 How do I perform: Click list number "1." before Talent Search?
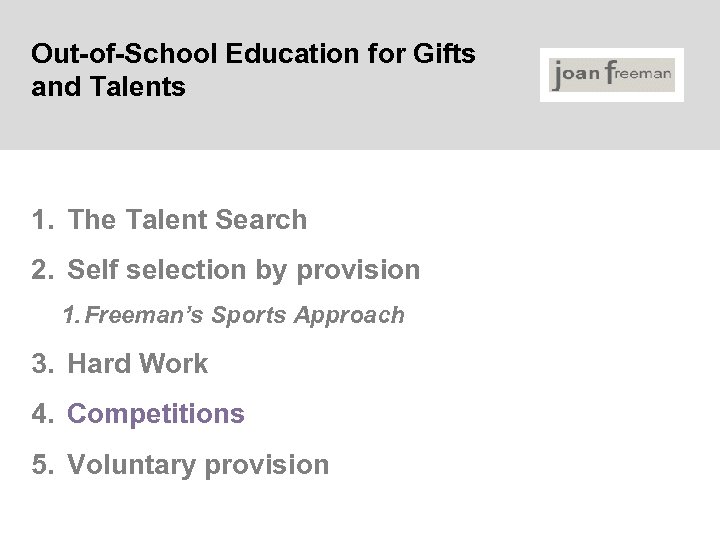coord(42,220)
